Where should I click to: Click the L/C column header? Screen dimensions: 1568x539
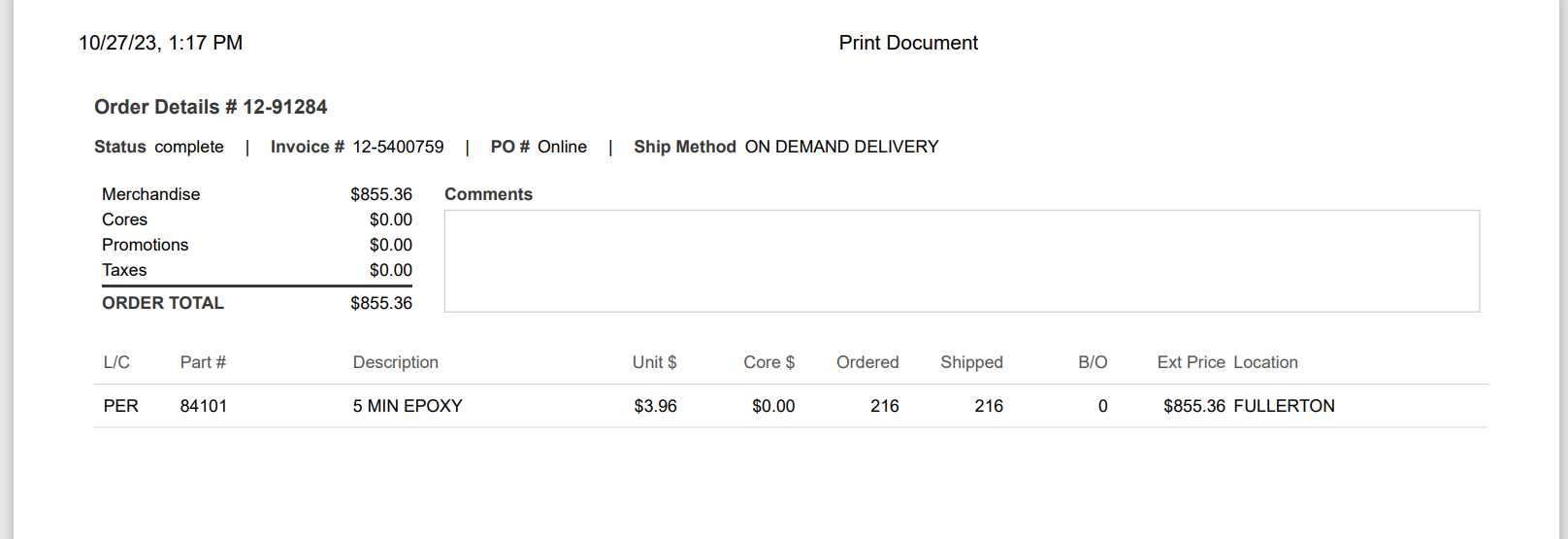pyautogui.click(x=116, y=362)
